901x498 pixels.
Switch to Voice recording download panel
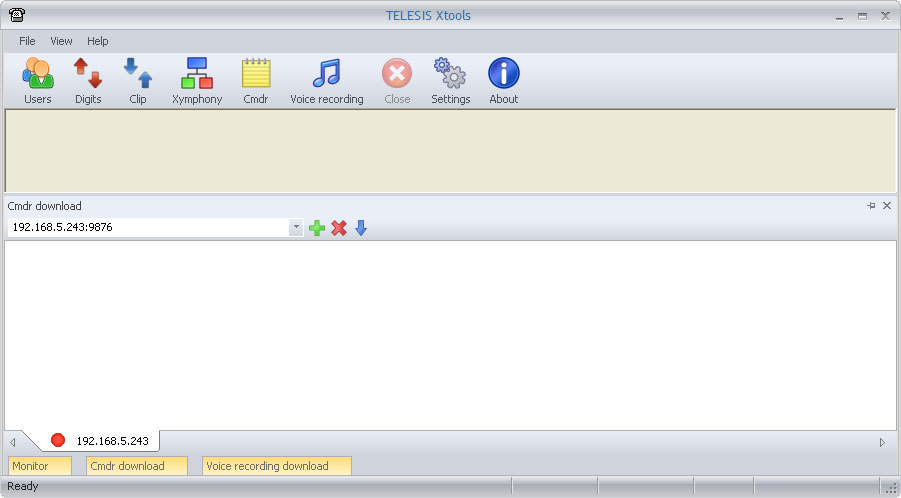pyautogui.click(x=277, y=466)
